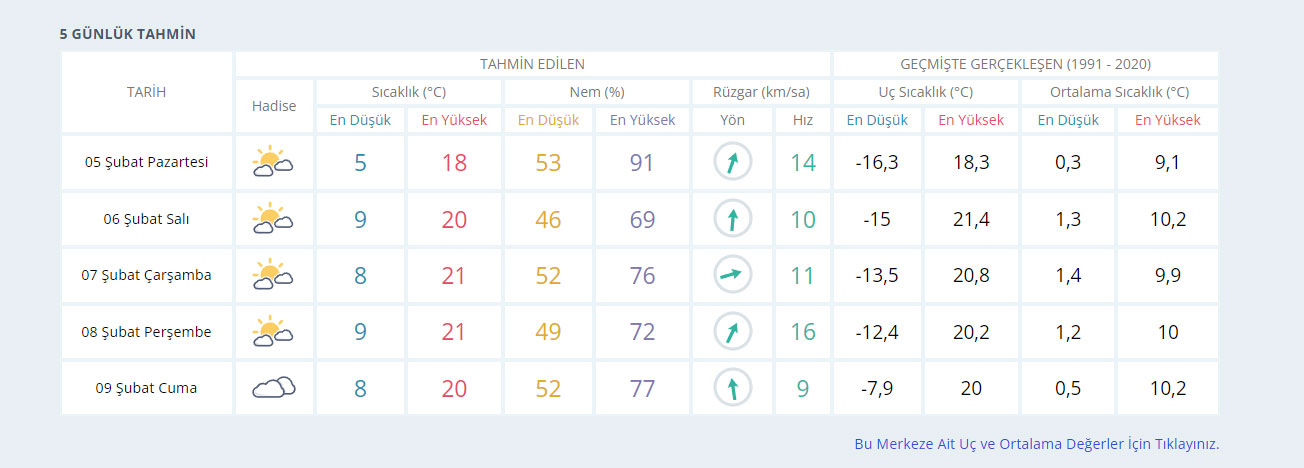Click the wind direction arrow for 06 Şubat

point(733,219)
